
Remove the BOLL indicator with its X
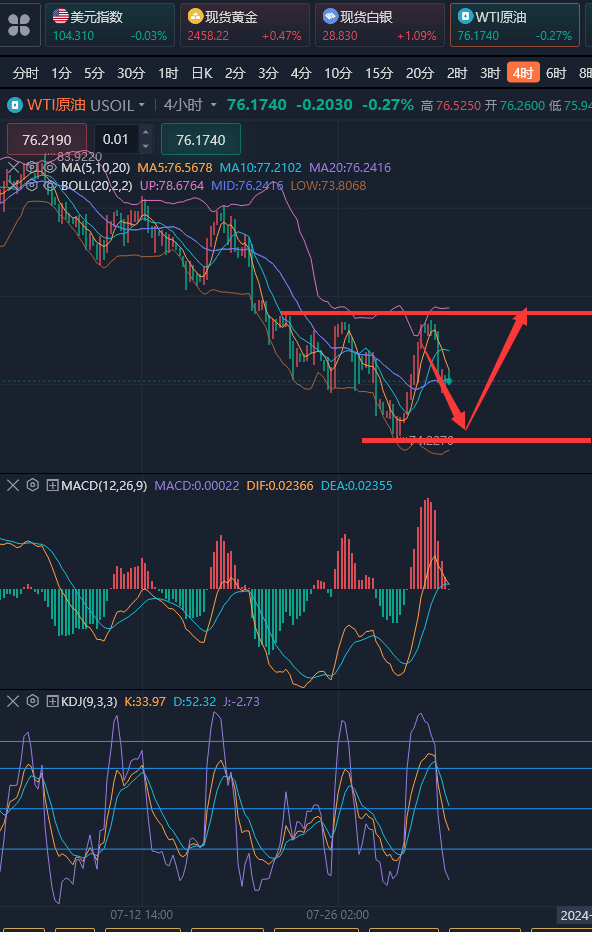(12, 185)
